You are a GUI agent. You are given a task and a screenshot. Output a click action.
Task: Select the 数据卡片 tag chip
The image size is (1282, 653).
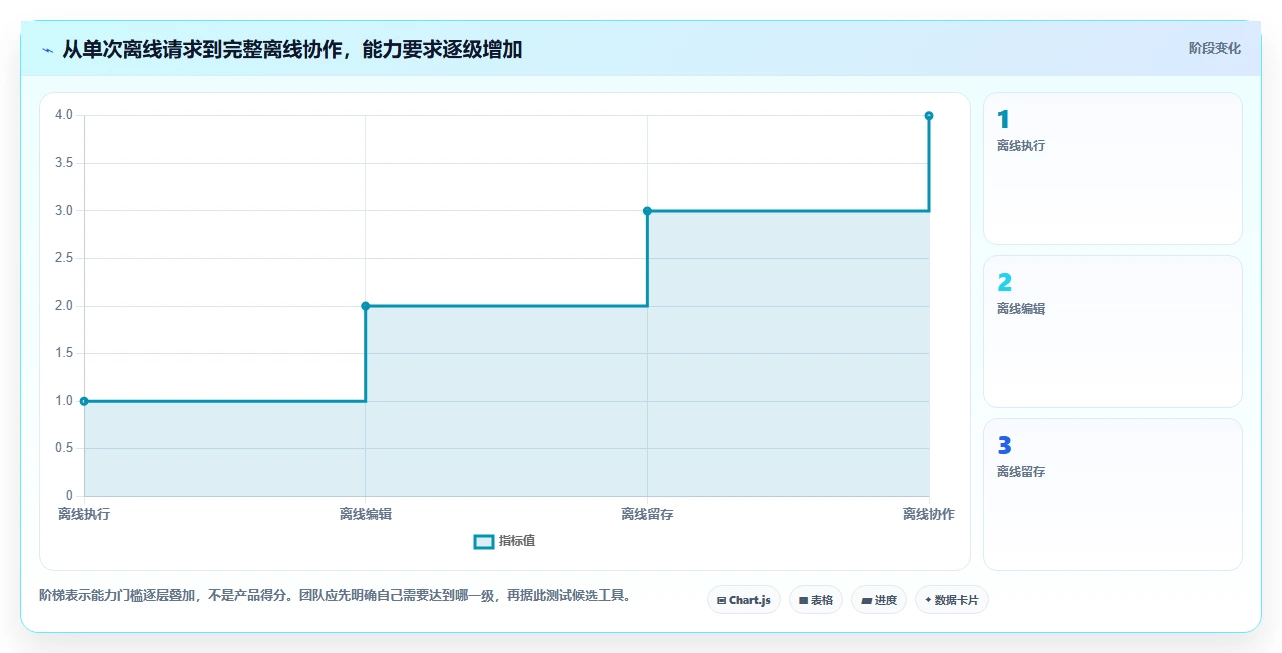[951, 600]
